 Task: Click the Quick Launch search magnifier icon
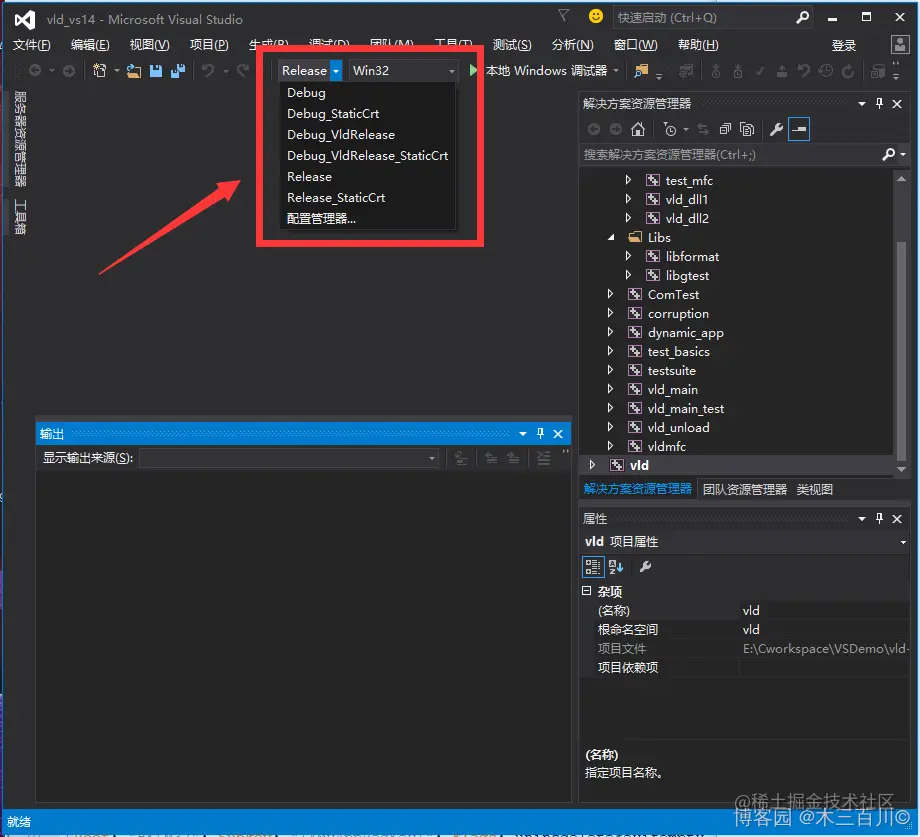pos(803,18)
